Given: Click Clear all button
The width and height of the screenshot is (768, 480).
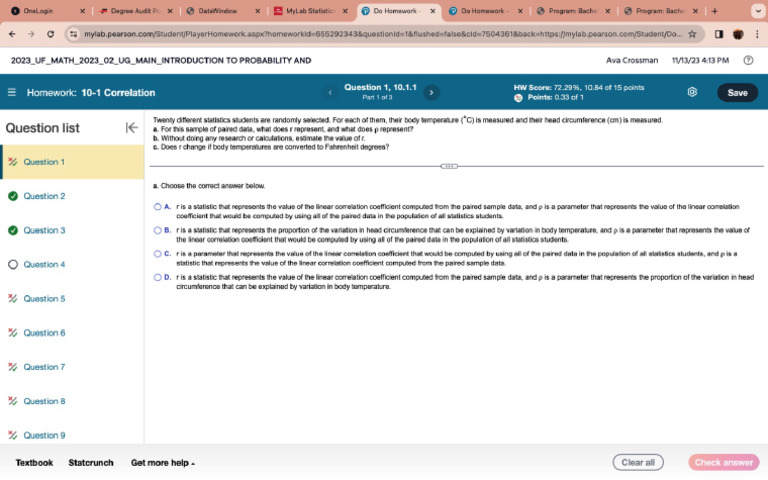Looking at the screenshot, I should [x=638, y=462].
